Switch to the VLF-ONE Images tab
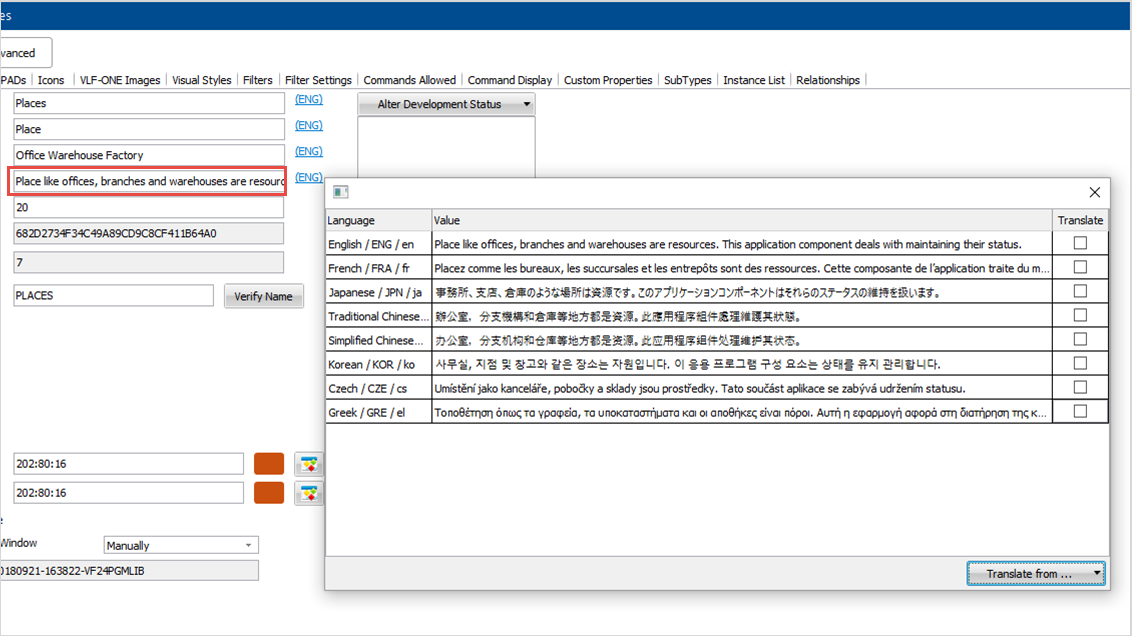 point(120,80)
